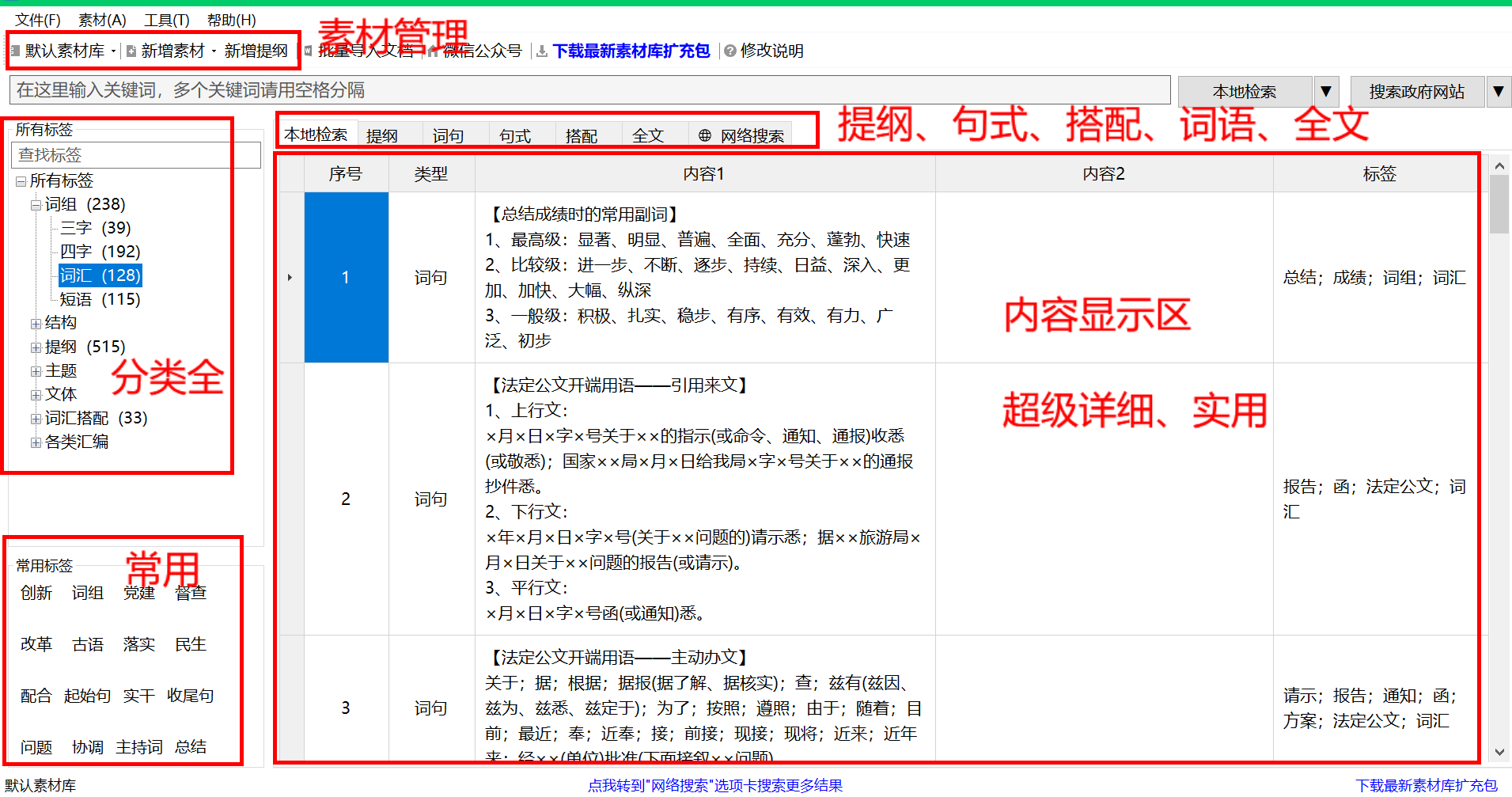This screenshot has height=797, width=1512.
Task: Open the 素材(A) menu
Action: 102,20
